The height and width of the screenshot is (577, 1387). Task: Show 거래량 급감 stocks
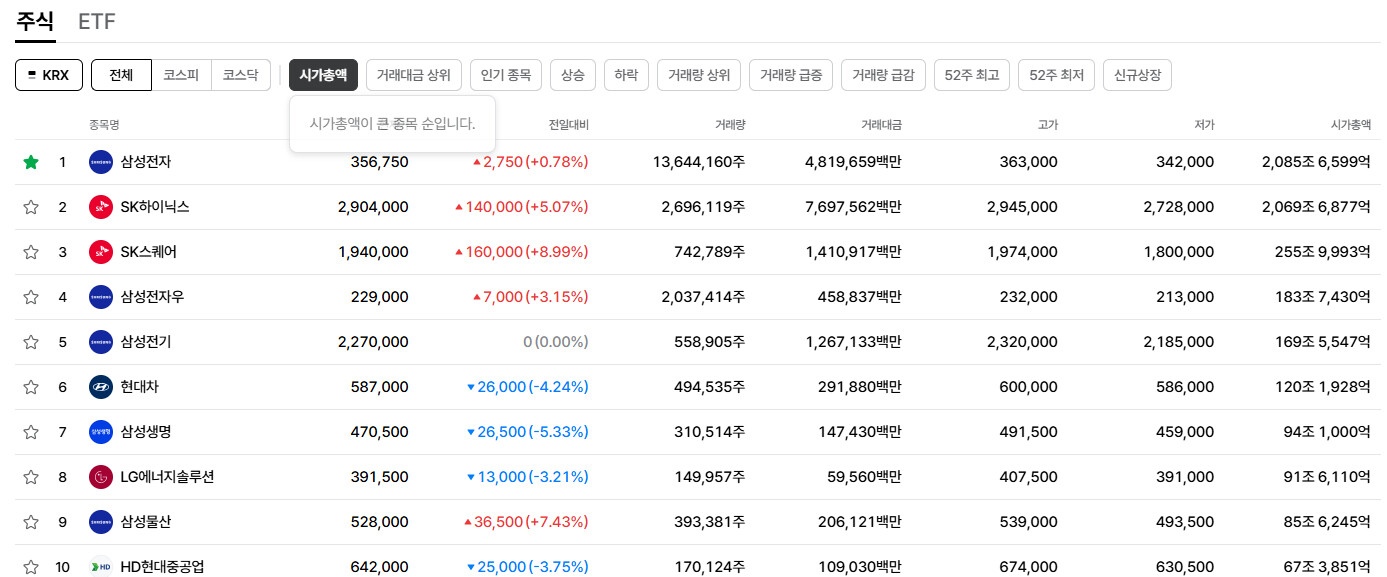pos(883,75)
